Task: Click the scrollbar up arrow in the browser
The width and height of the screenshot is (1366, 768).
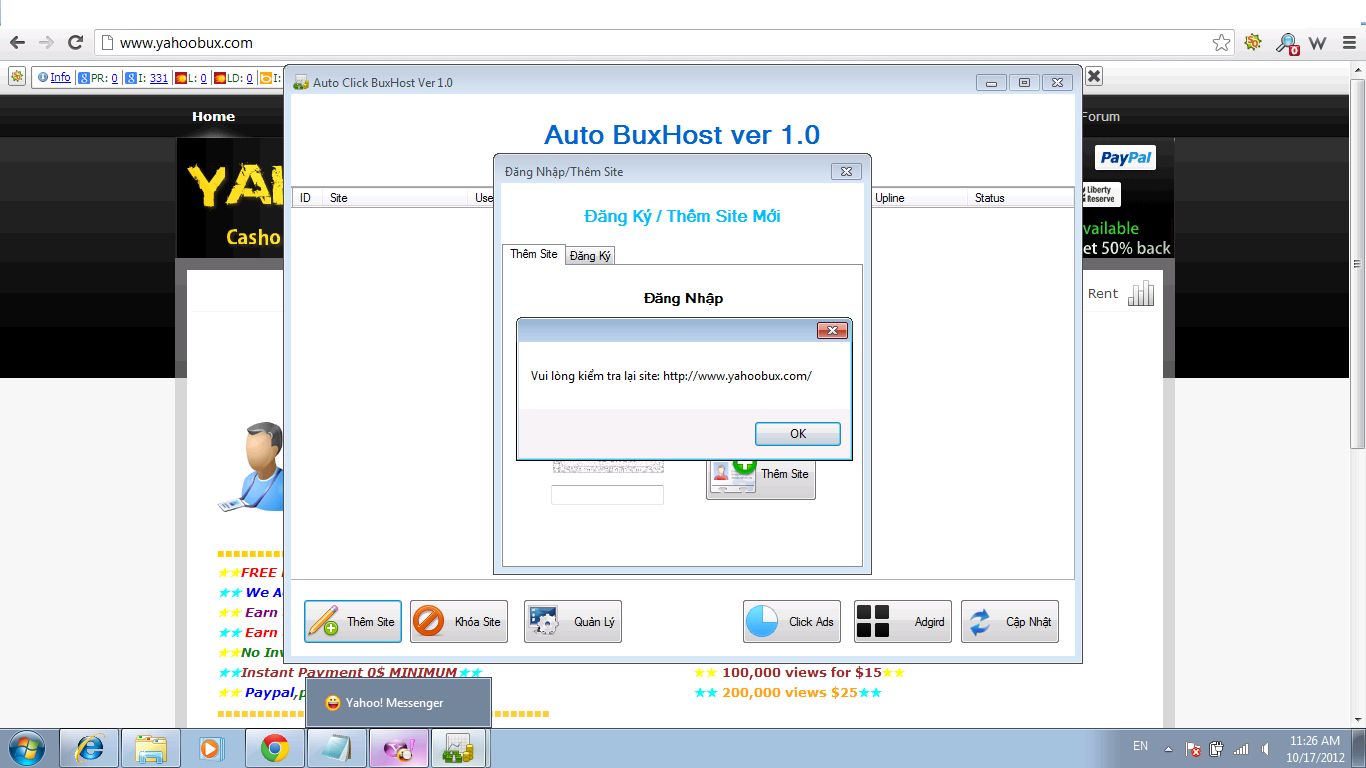Action: click(x=1358, y=69)
